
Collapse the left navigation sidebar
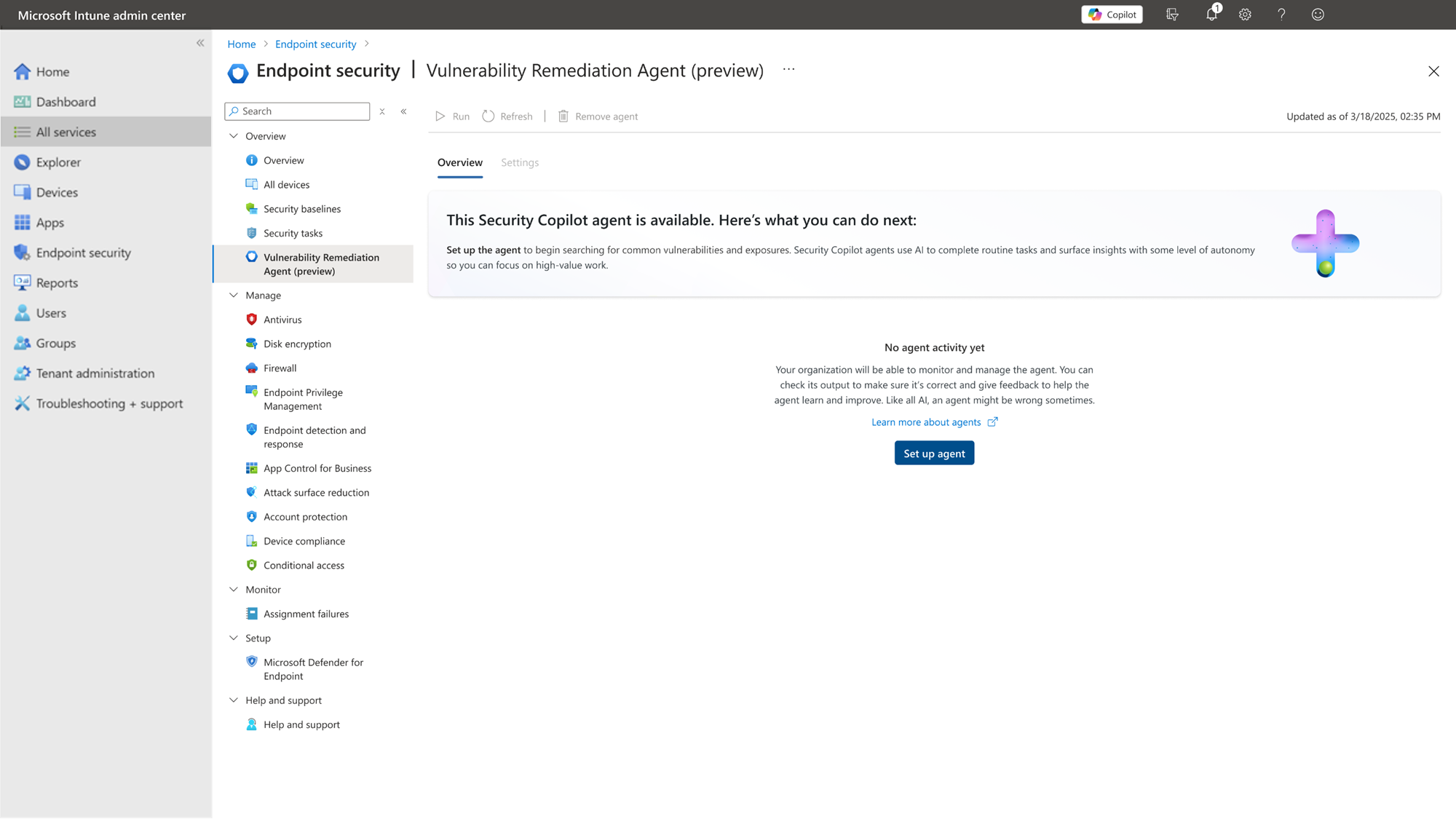tap(200, 43)
